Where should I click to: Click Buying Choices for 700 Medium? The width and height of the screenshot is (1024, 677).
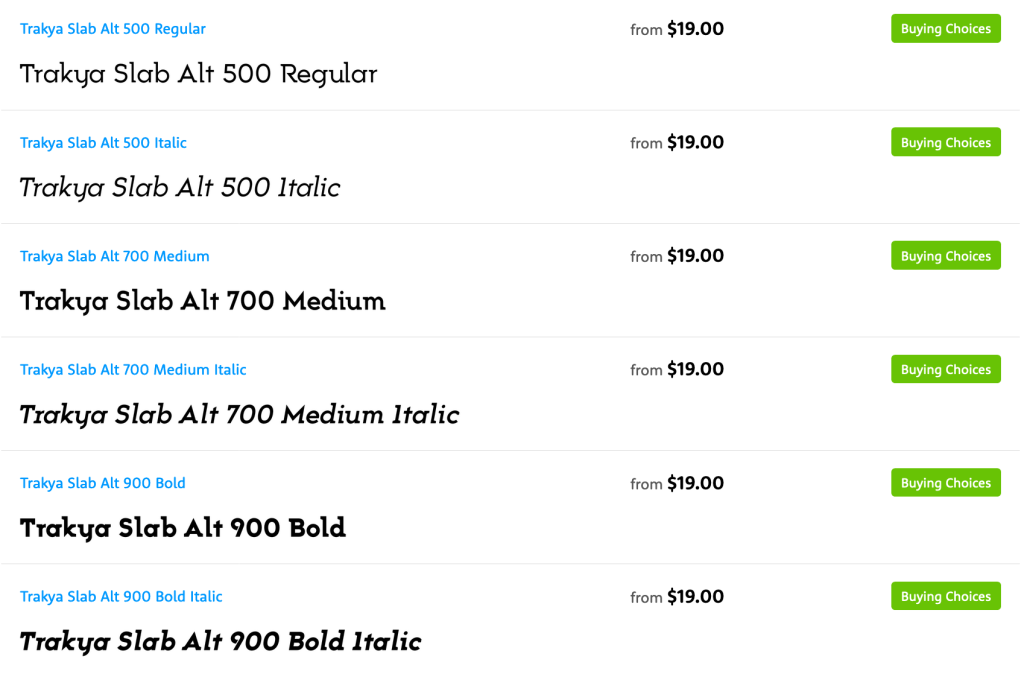(x=945, y=256)
